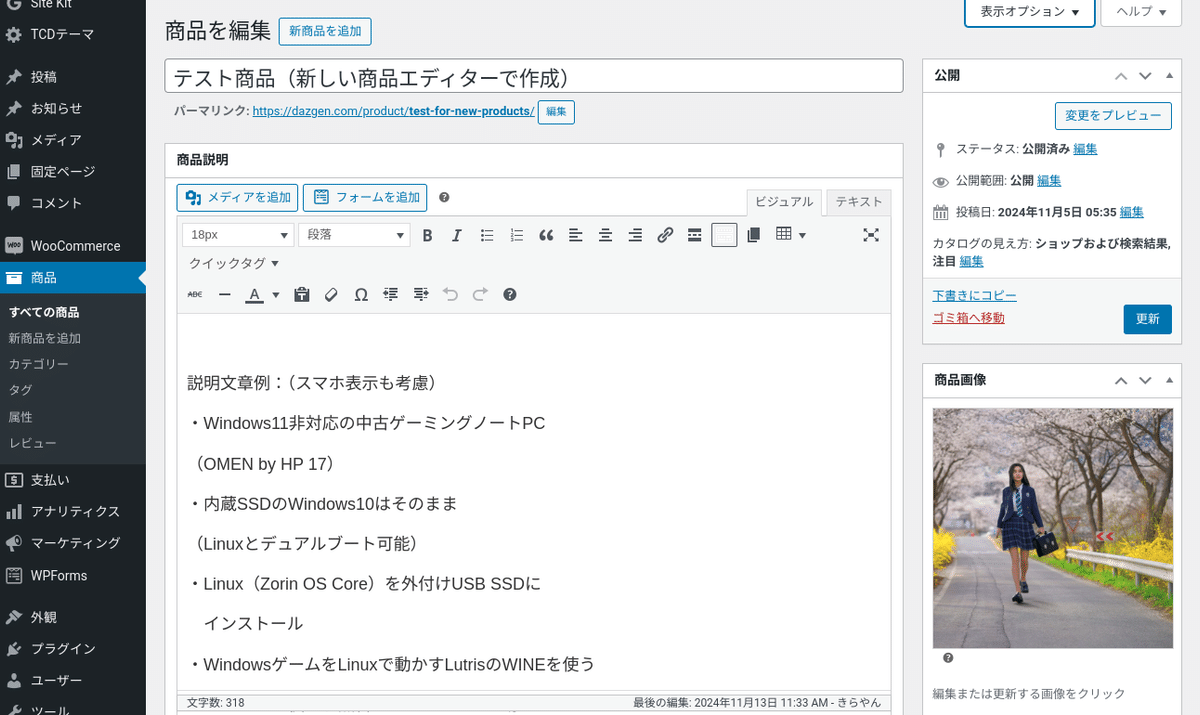Enable fullscreen distraction-free writing mode
The width and height of the screenshot is (1200, 715).
[871, 235]
